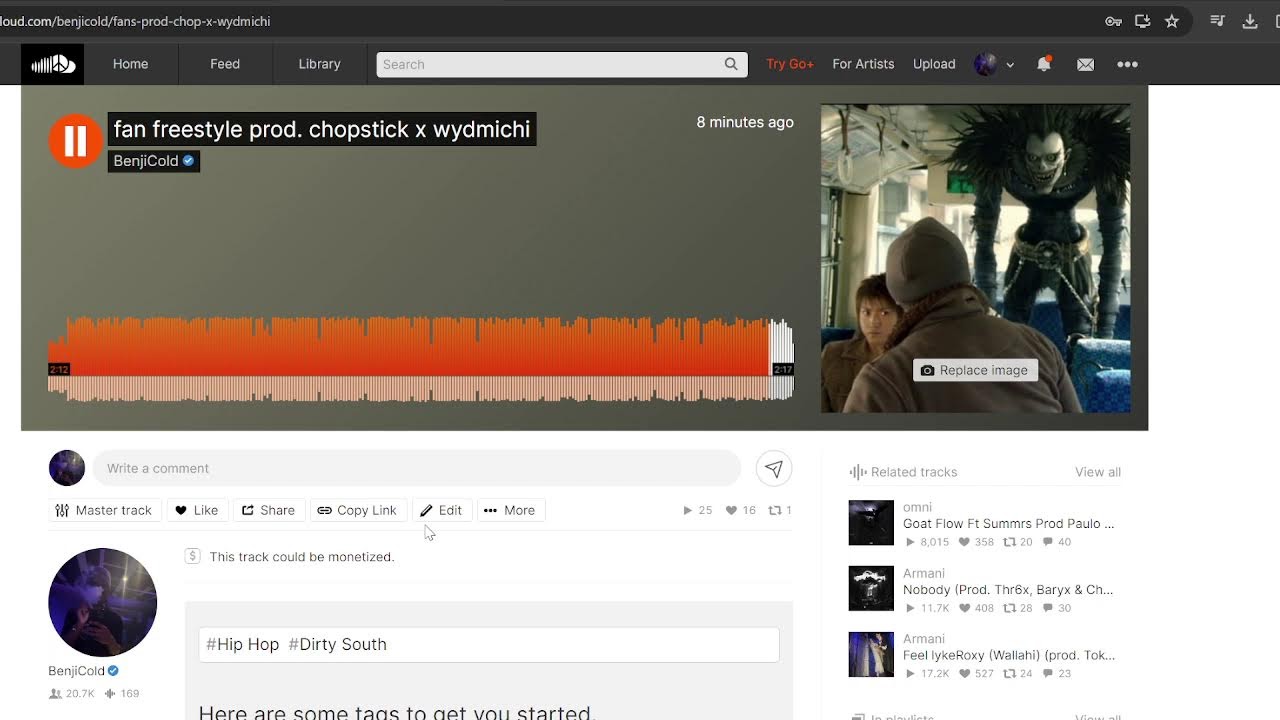Viewport: 1280px width, 720px height.
Task: Like the track
Action: tap(196, 510)
